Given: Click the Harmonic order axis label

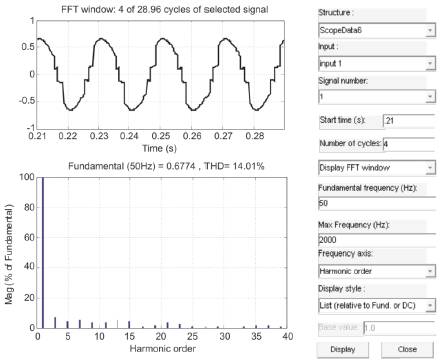Looking at the screenshot, I should tap(162, 349).
